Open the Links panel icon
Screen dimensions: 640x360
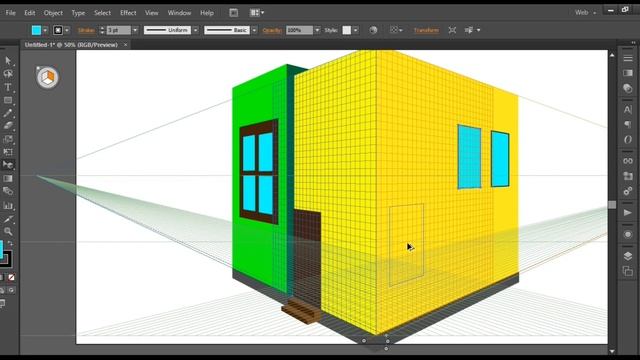[x=628, y=161]
